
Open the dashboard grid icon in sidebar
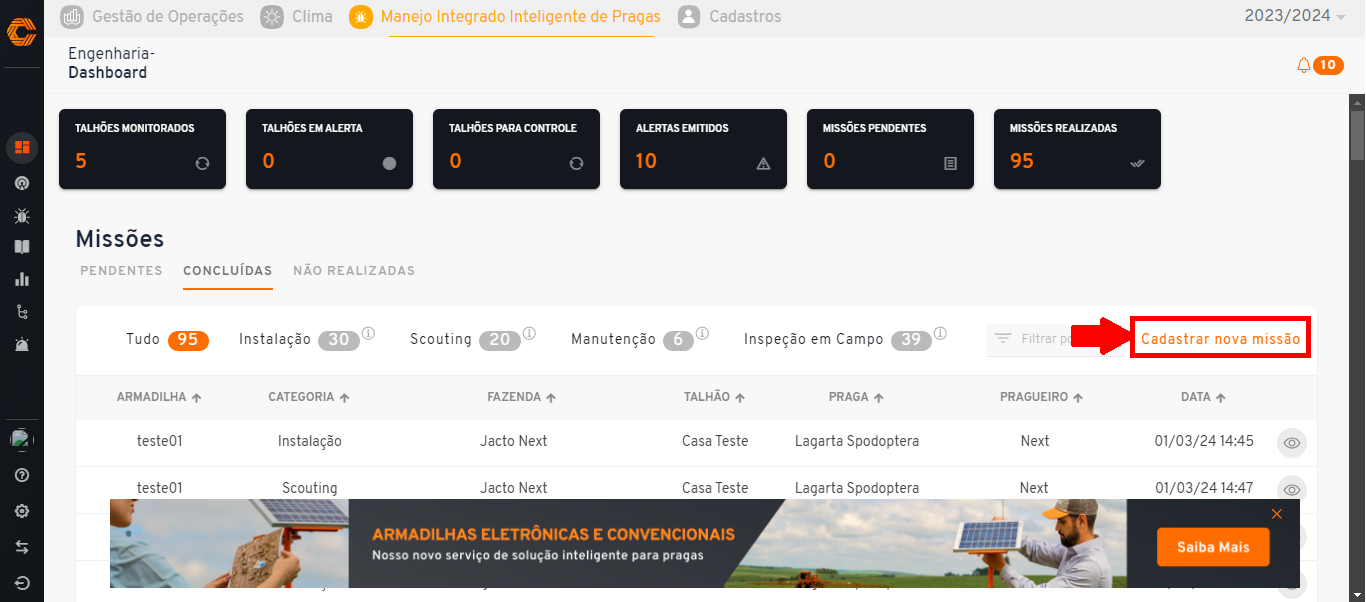22,148
